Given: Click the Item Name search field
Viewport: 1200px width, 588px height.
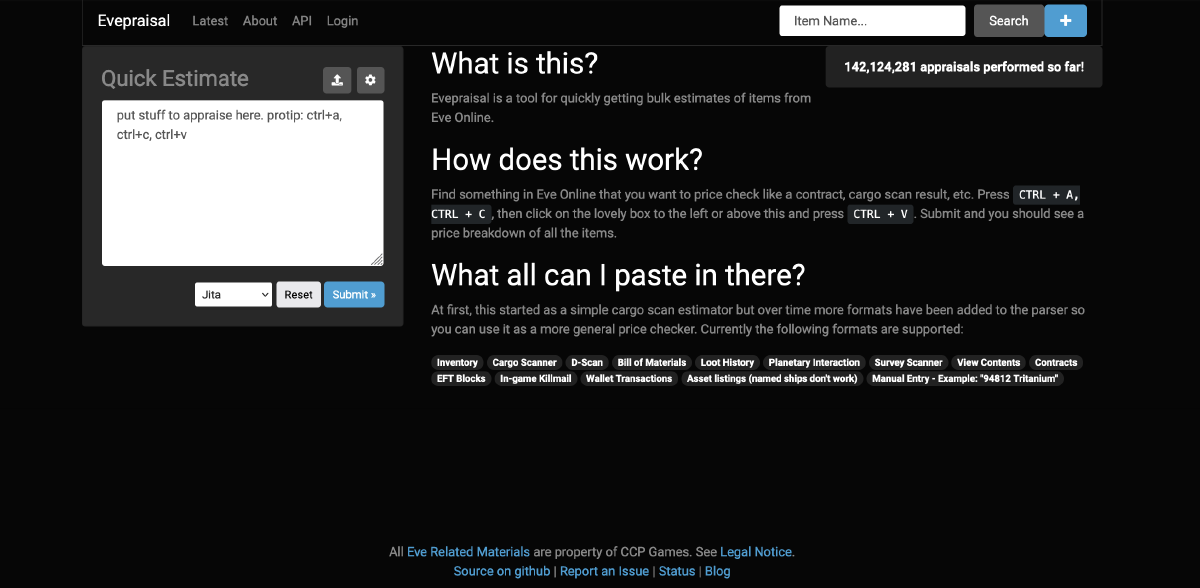Looking at the screenshot, I should click(872, 20).
